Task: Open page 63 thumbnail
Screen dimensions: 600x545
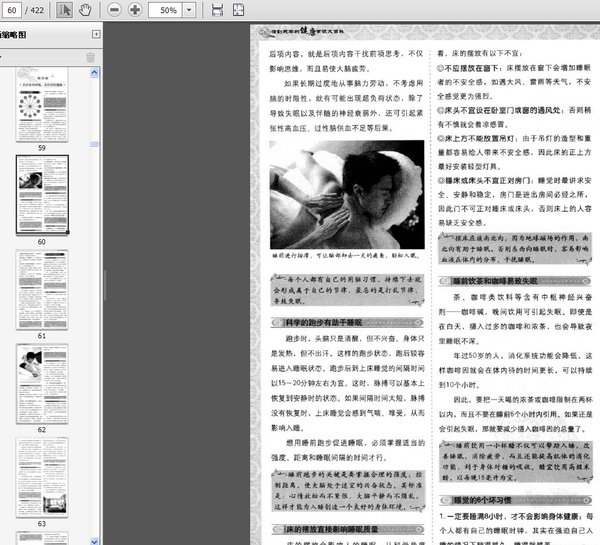Action: (x=42, y=478)
